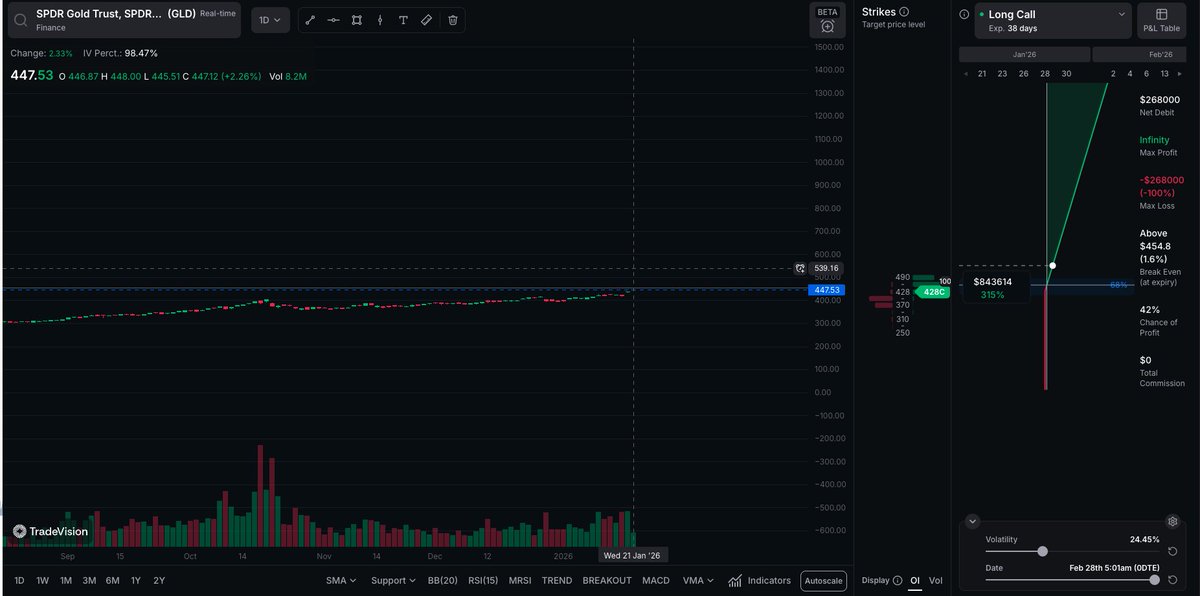Open the 1D interval dropdown

pyautogui.click(x=270, y=20)
